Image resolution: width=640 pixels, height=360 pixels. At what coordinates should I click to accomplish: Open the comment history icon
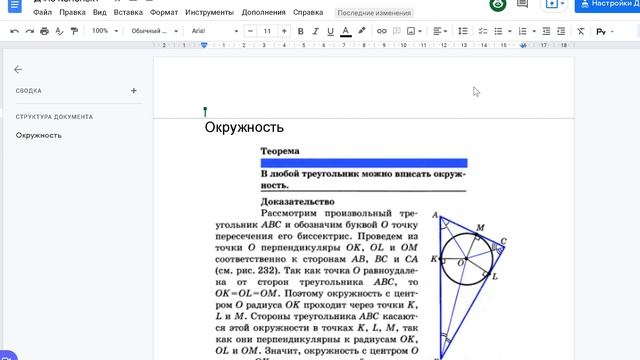click(522, 4)
